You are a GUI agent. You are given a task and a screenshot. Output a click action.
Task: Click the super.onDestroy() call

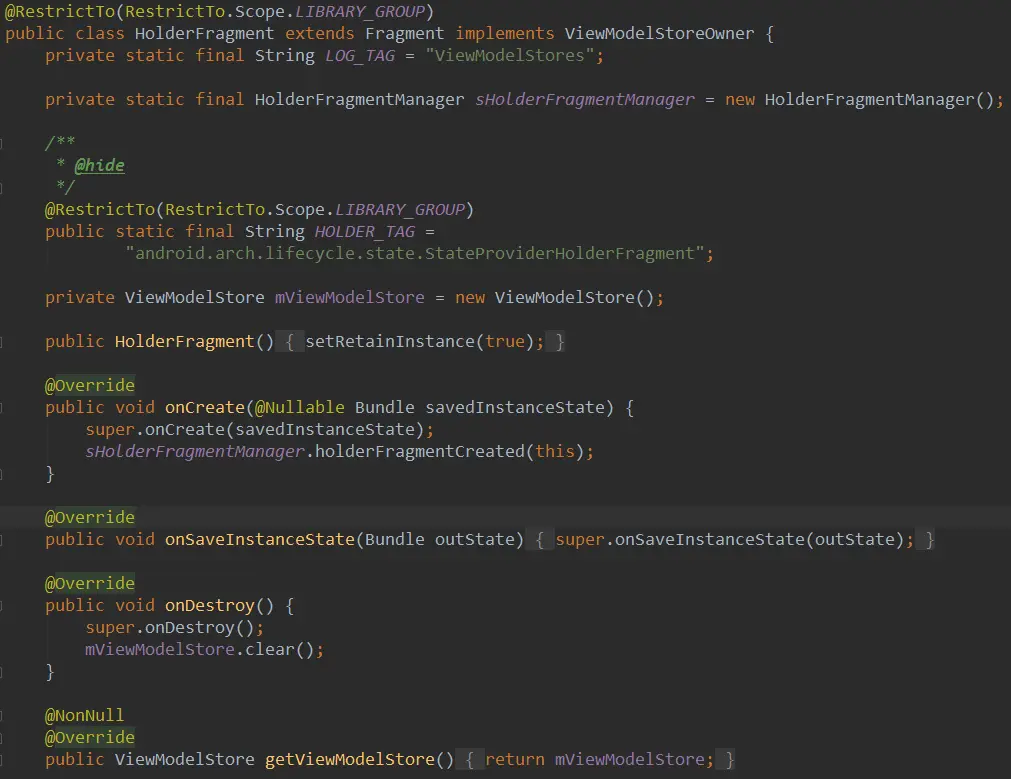coord(170,627)
